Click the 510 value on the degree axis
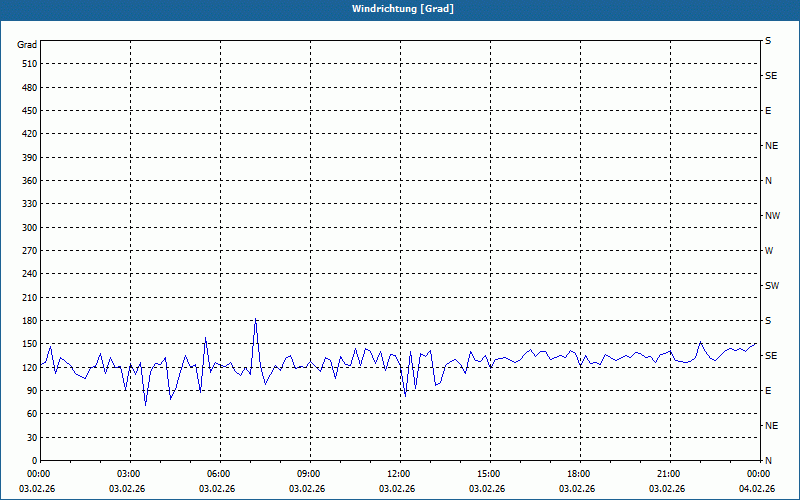800x500 pixels. click(x=30, y=64)
